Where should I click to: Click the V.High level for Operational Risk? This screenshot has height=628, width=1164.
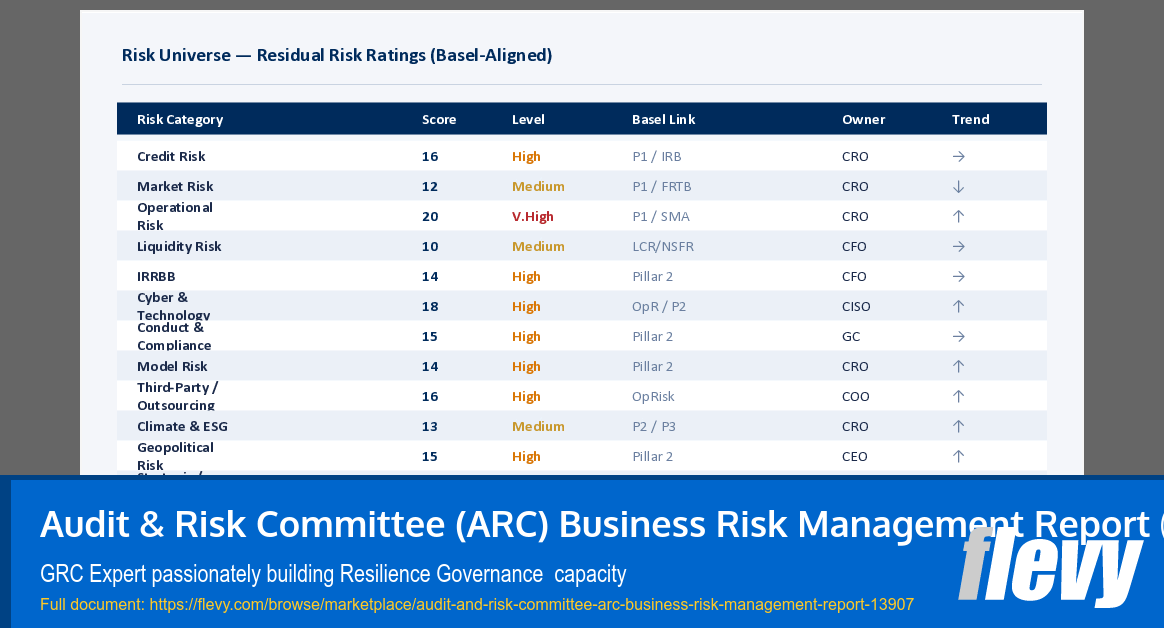[532, 217]
